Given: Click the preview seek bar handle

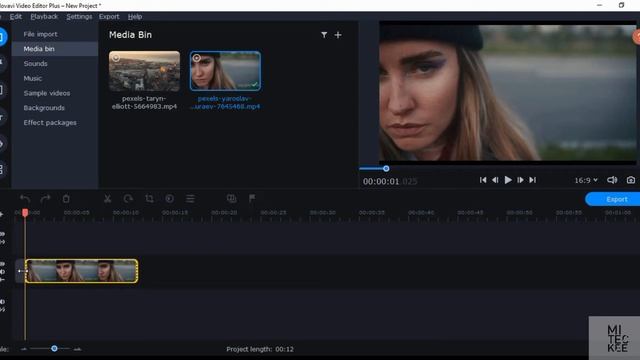Looking at the screenshot, I should [x=386, y=168].
